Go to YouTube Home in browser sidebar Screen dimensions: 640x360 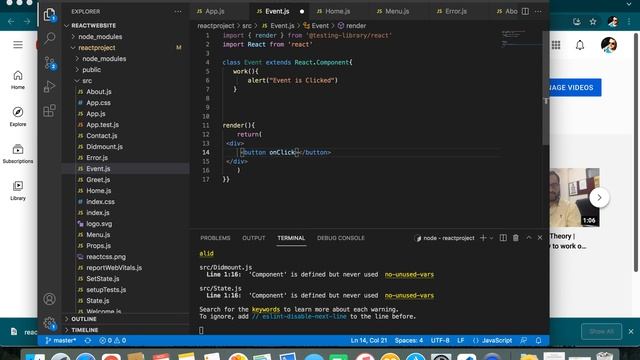[18, 80]
